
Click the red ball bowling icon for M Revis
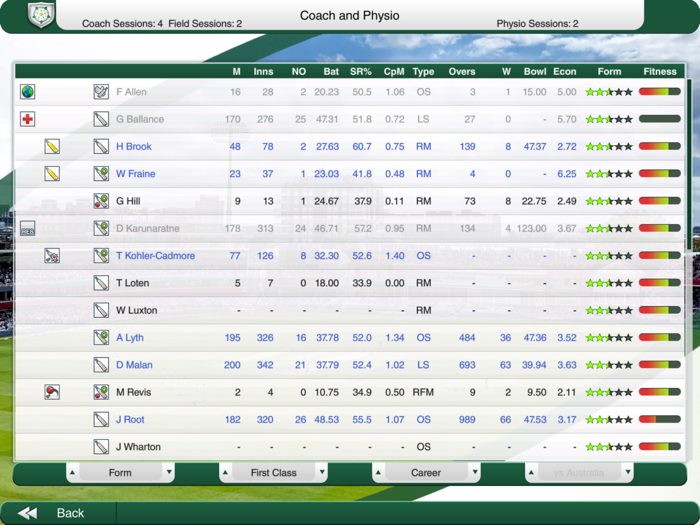[52, 392]
